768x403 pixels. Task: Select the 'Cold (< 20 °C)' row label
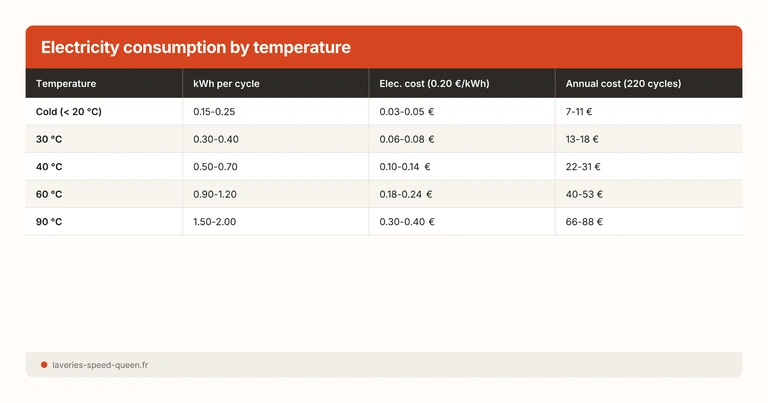[x=69, y=112]
